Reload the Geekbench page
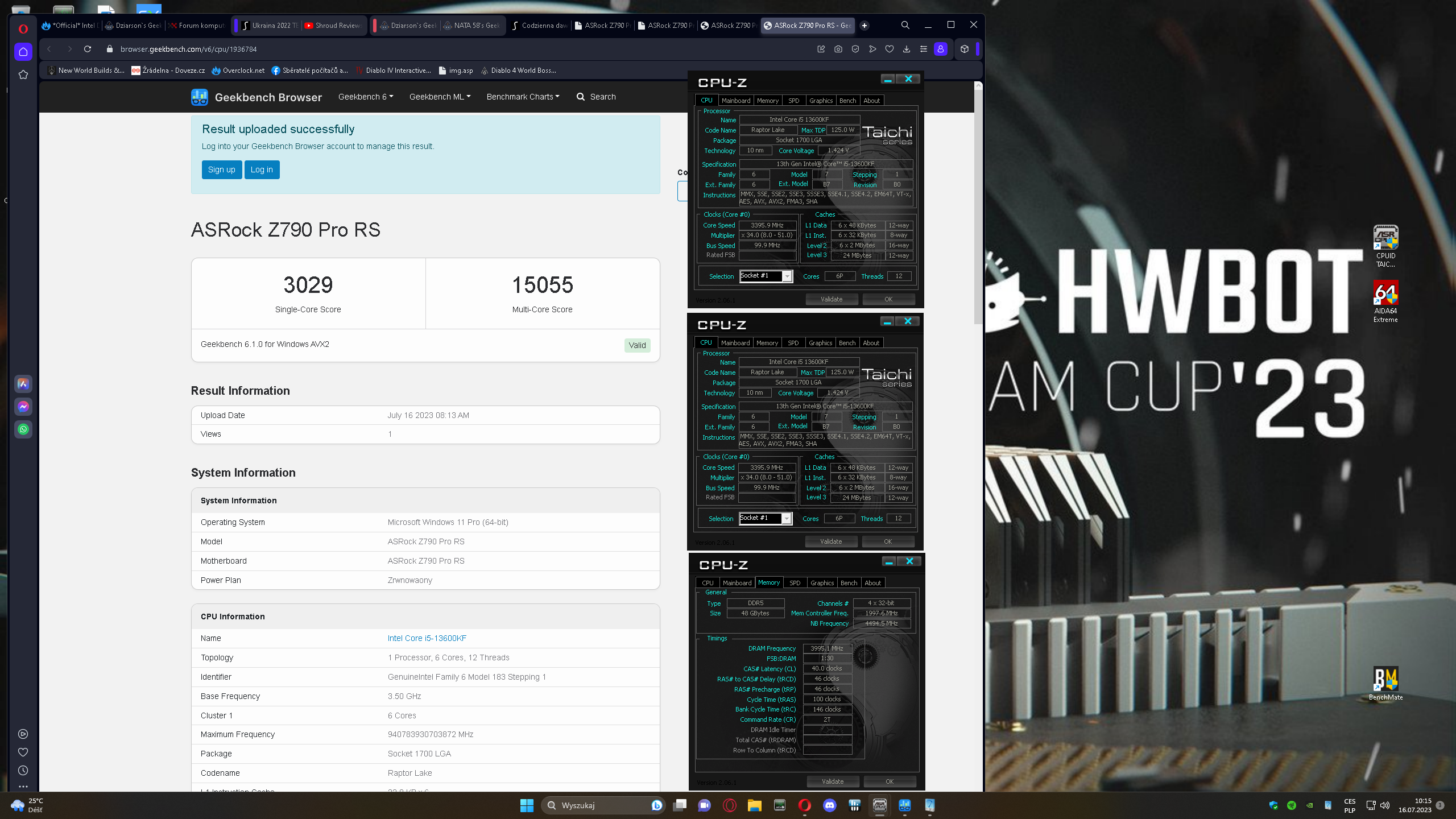Image resolution: width=1456 pixels, height=819 pixels. (x=88, y=49)
